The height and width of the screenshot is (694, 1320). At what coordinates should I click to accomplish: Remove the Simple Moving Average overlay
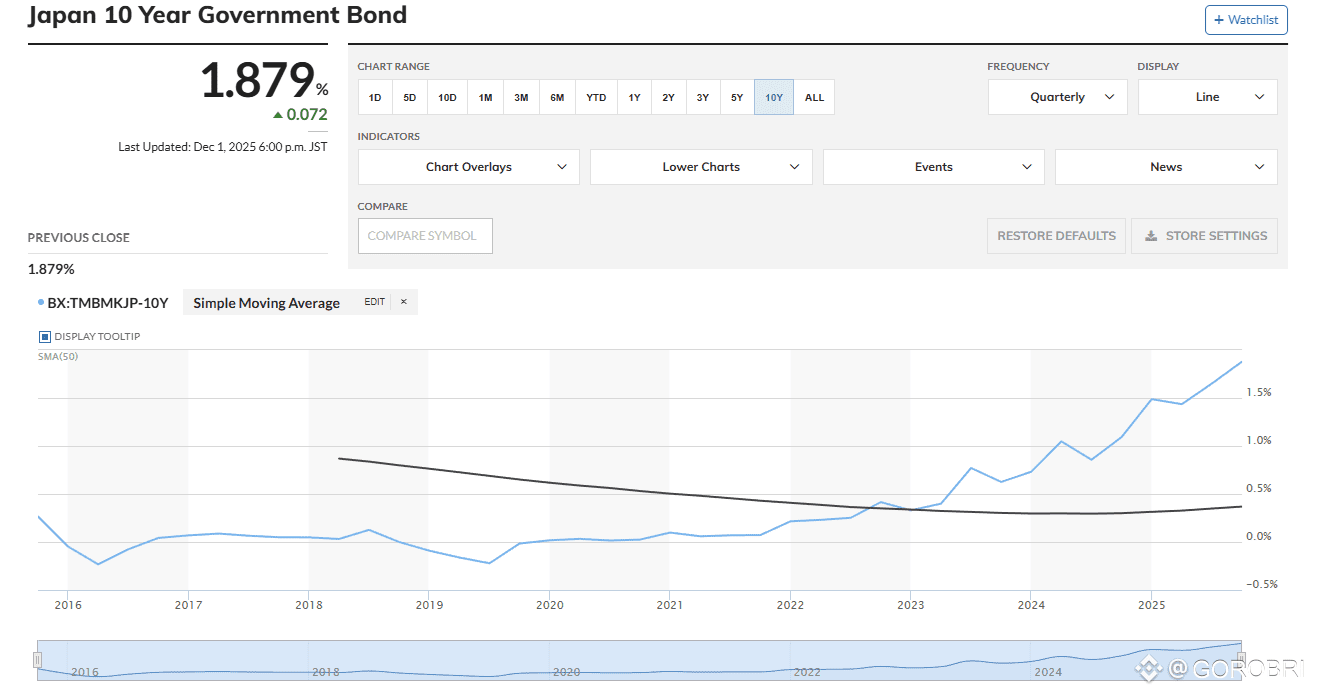[x=404, y=302]
